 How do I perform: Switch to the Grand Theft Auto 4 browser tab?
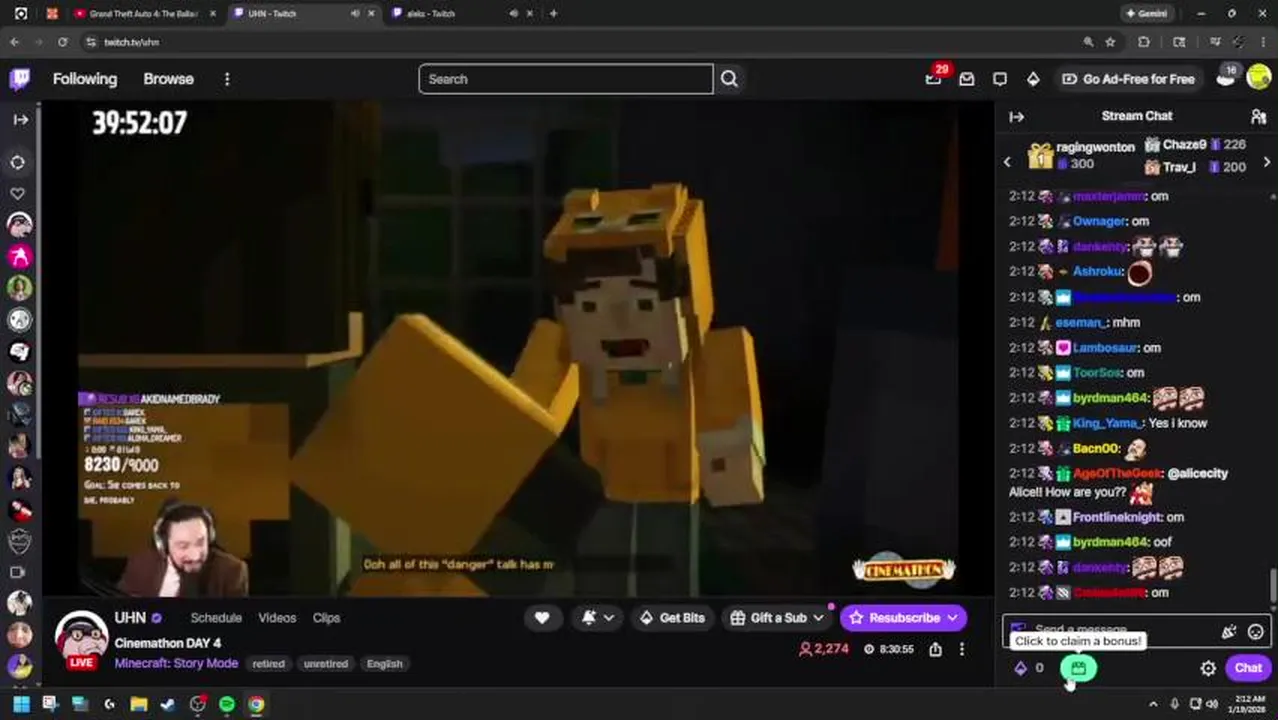[x=143, y=14]
